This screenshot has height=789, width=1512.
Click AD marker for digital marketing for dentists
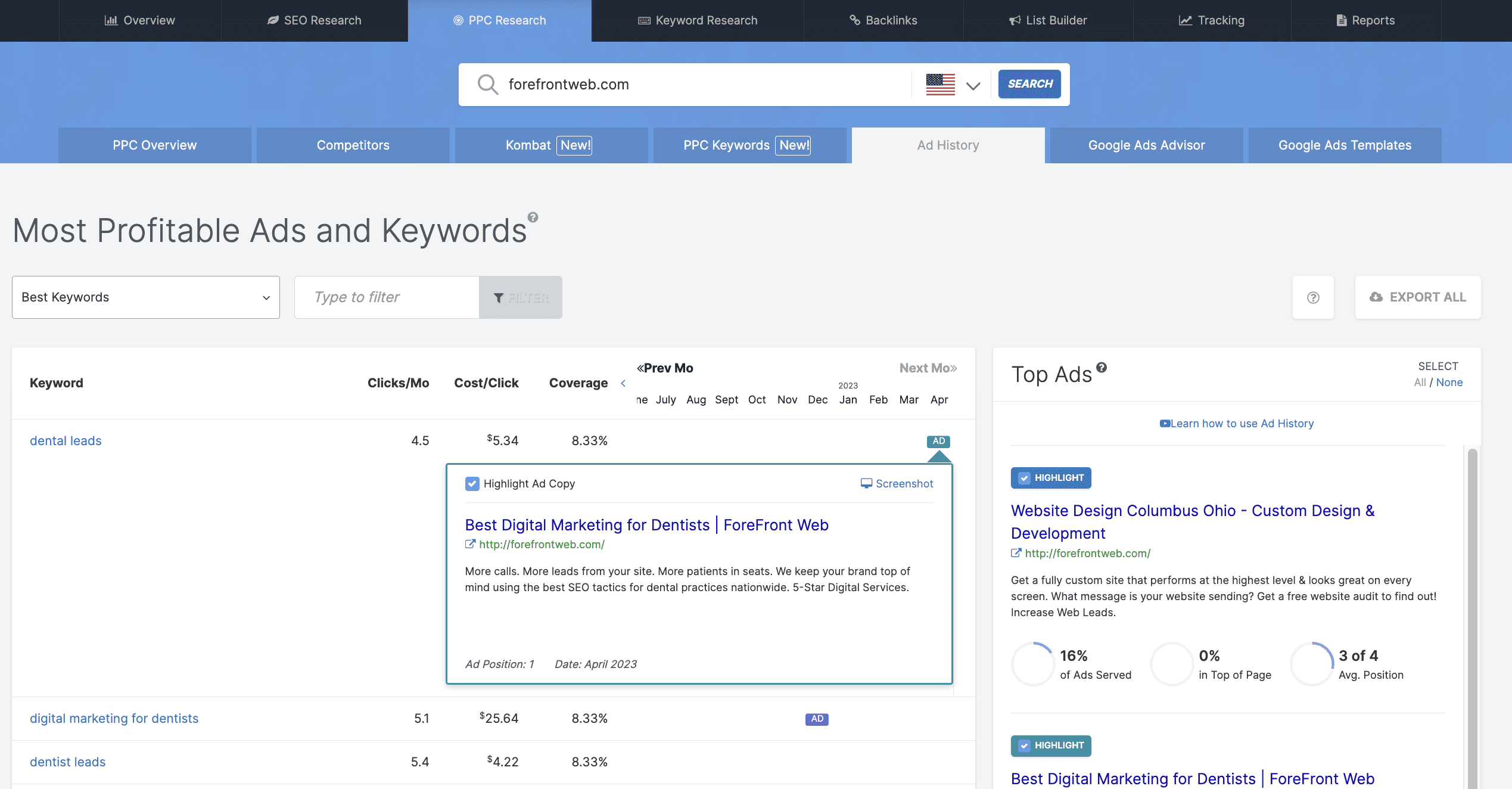817,719
